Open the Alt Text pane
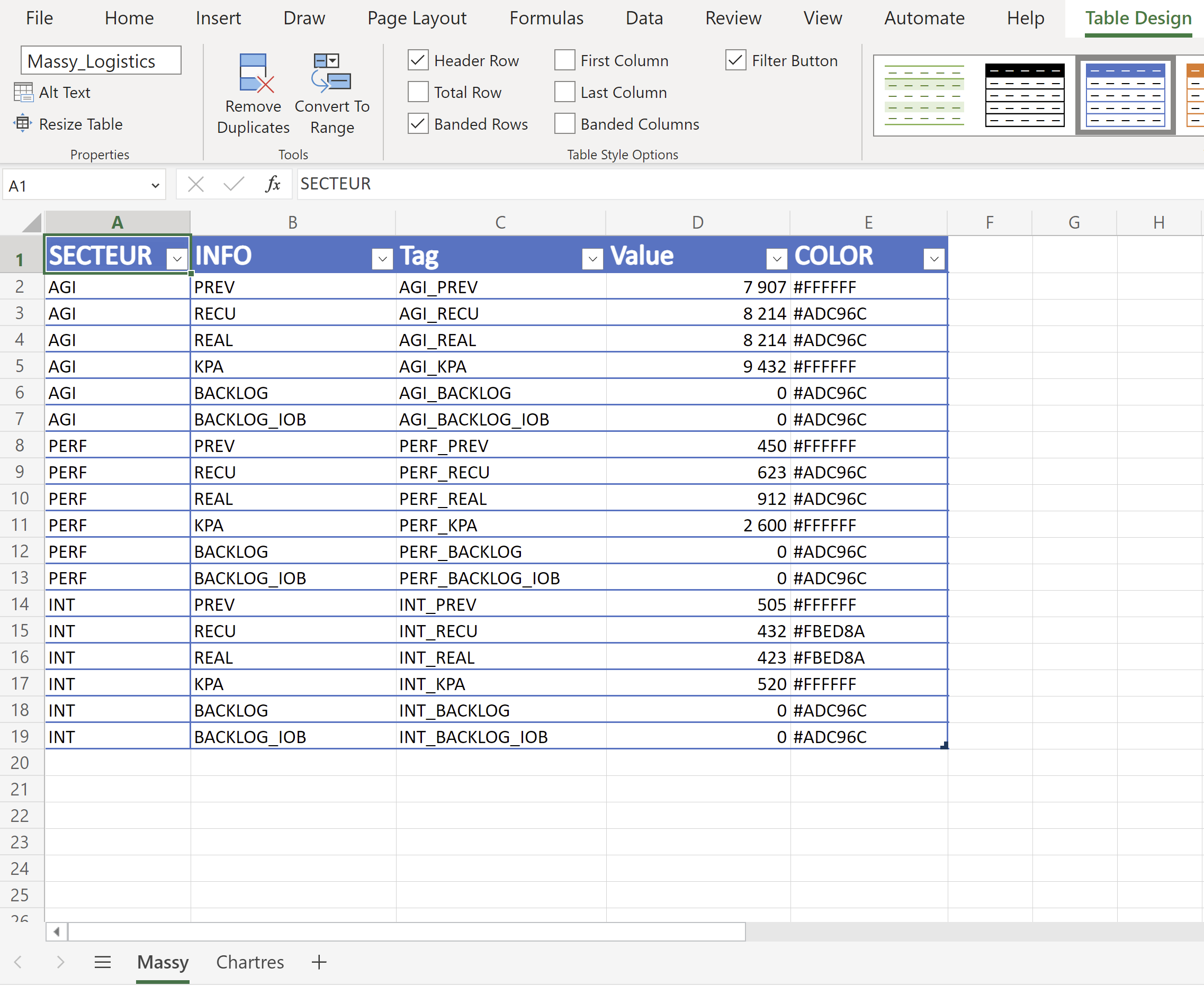The width and height of the screenshot is (1204, 995). 63,92
